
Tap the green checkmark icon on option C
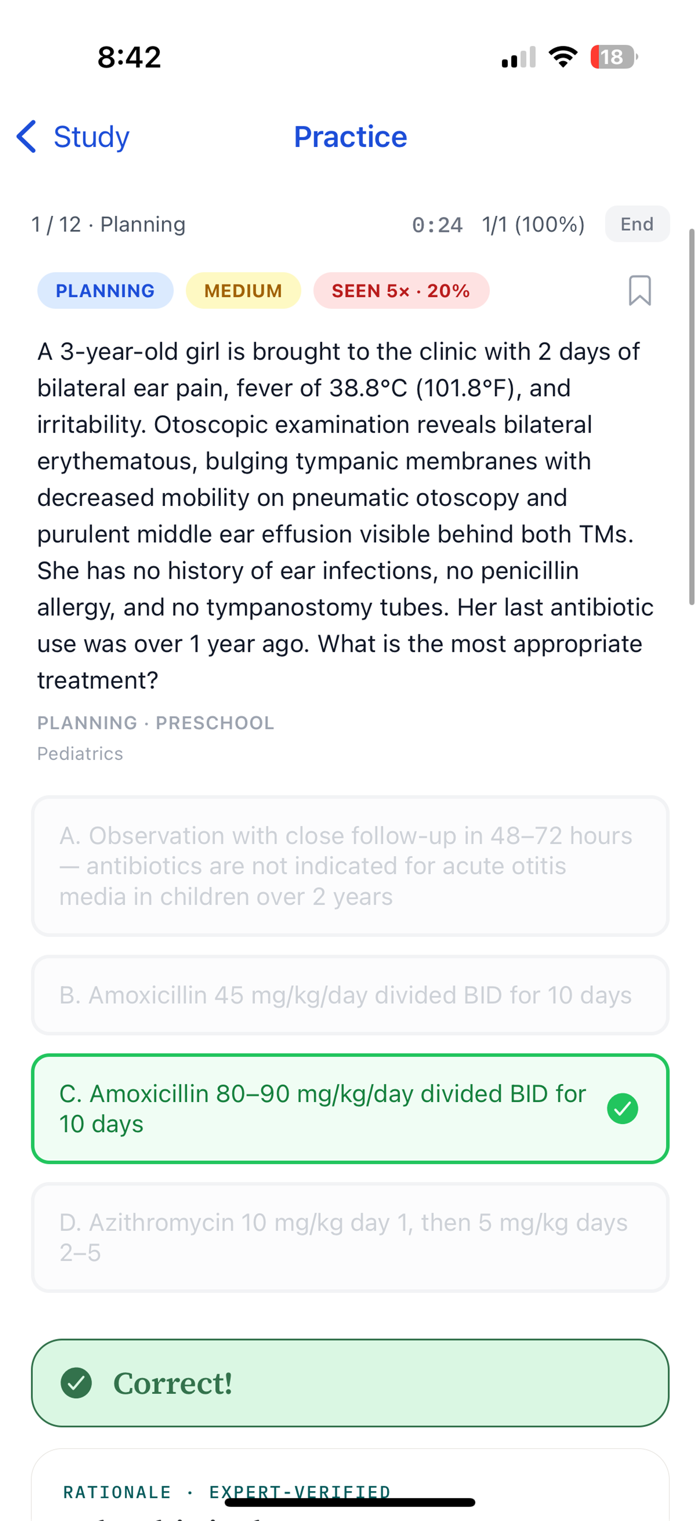[x=623, y=1109]
